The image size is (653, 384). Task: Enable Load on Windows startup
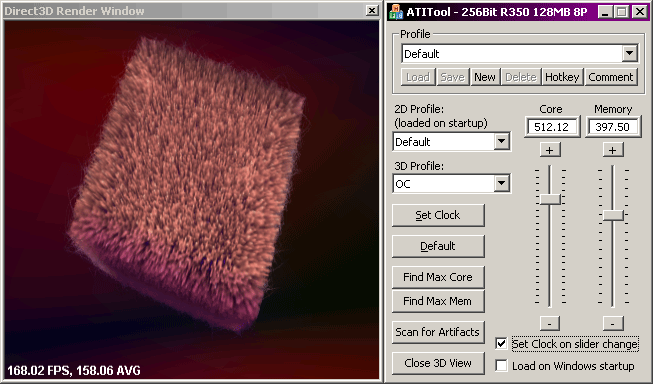[501, 366]
